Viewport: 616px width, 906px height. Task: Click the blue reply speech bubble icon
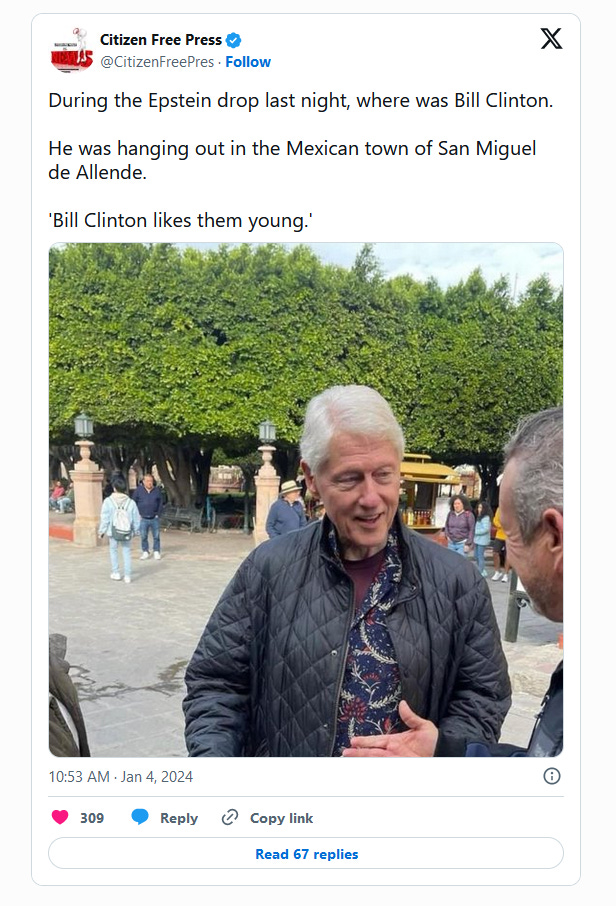pyautogui.click(x=140, y=817)
